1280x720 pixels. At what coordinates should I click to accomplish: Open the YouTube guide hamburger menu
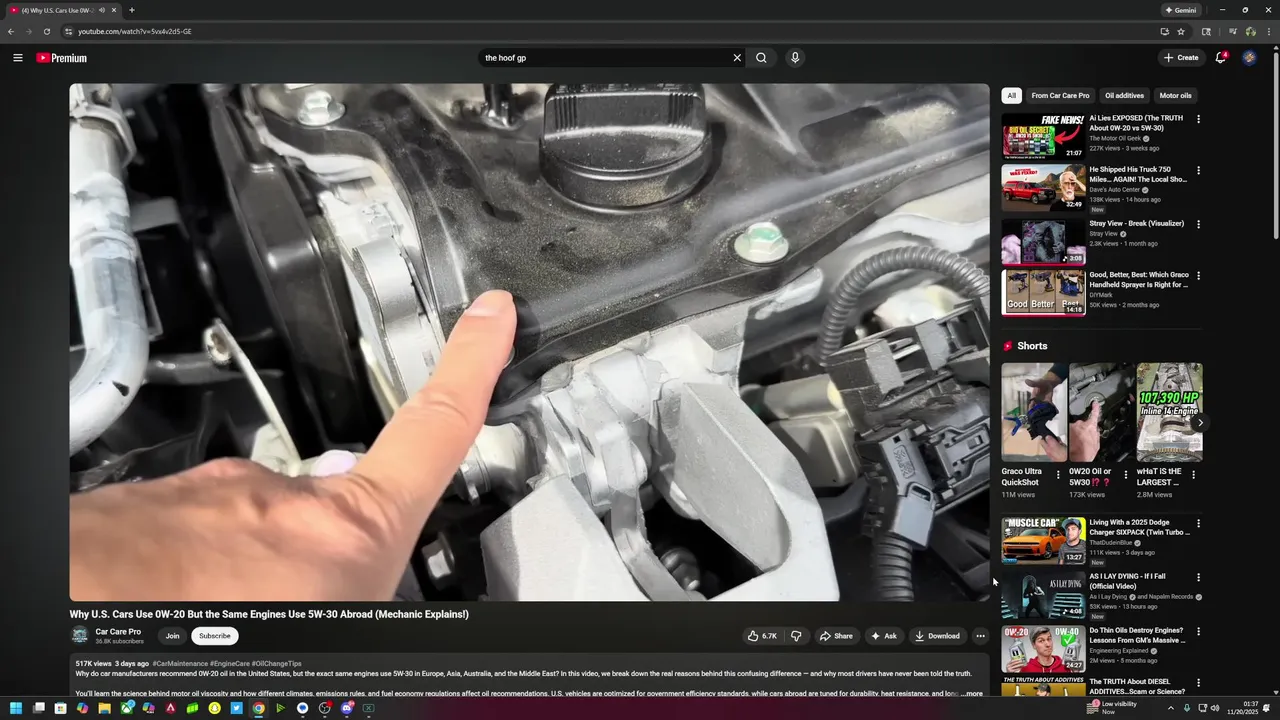(18, 58)
